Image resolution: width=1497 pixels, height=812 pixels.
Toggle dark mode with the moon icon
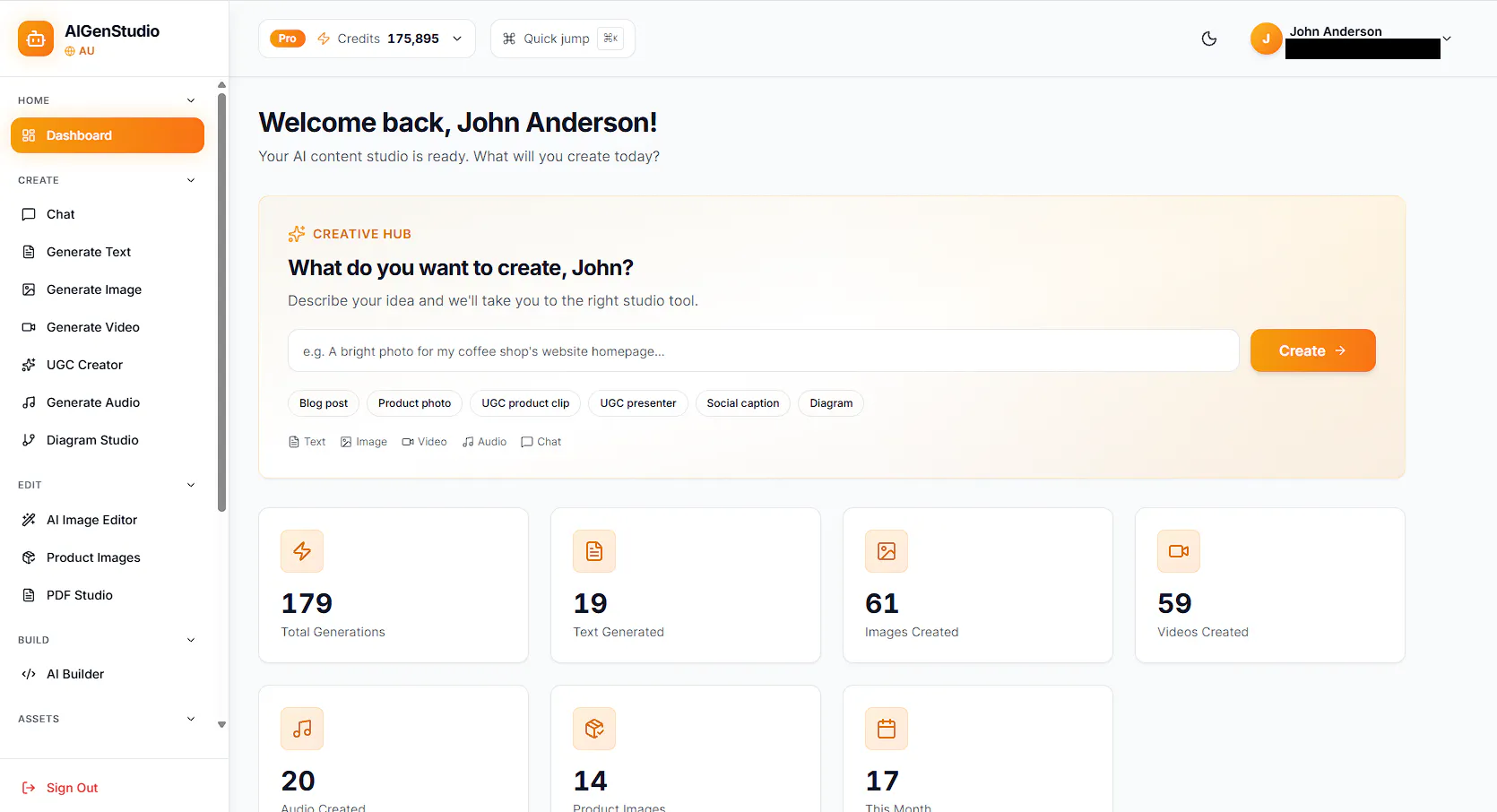tap(1209, 39)
